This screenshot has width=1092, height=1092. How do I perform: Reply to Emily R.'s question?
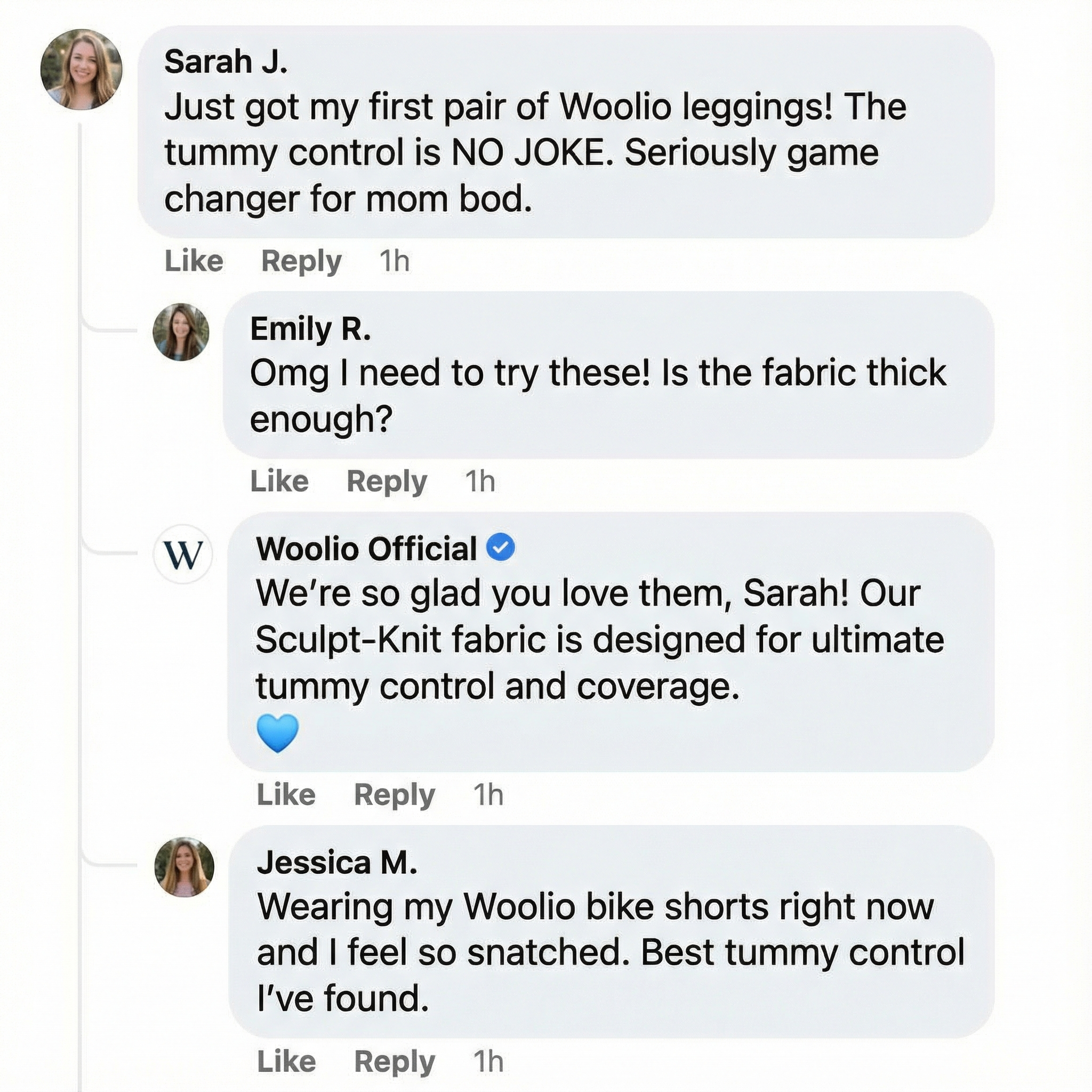click(387, 481)
